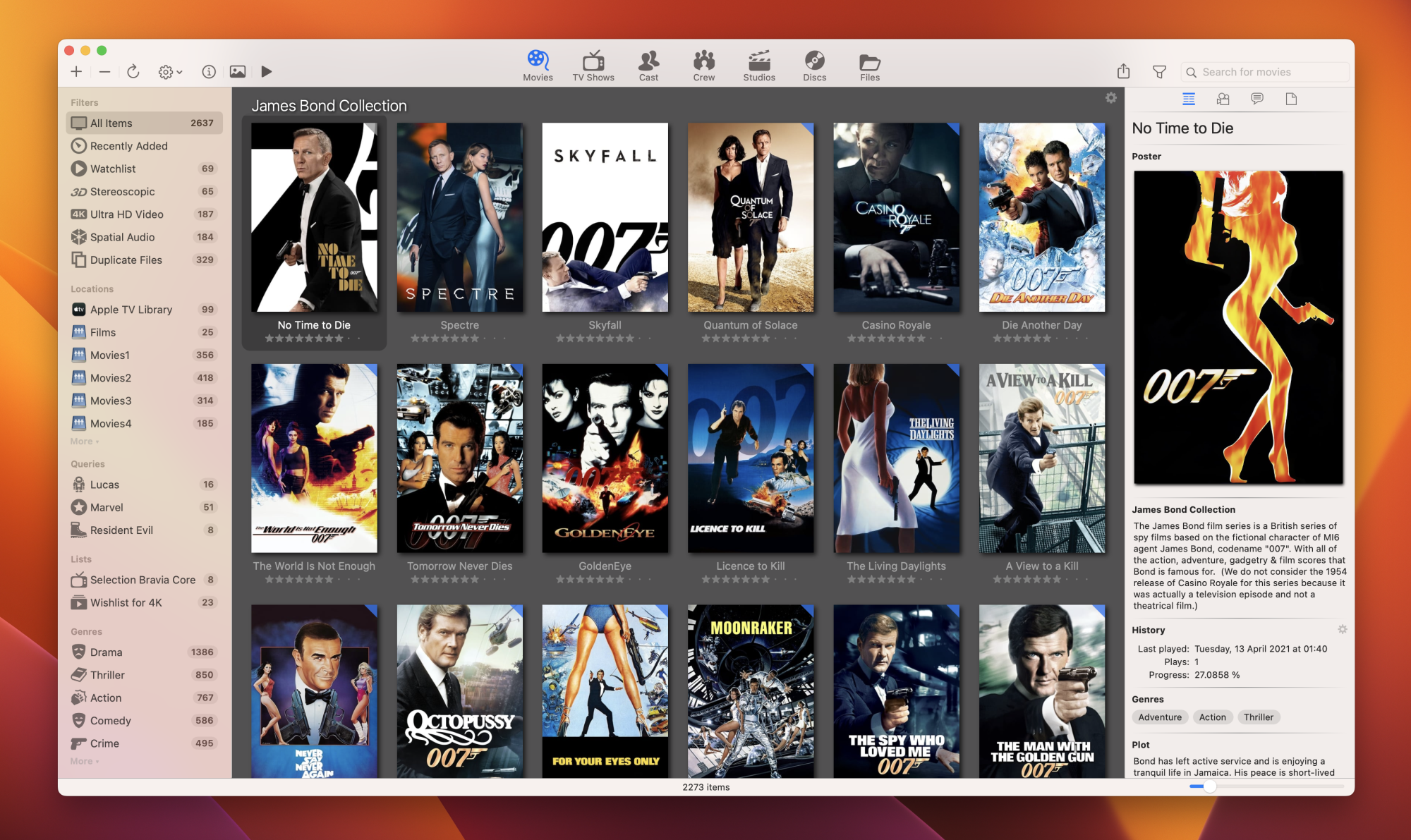Viewport: 1411px width, 840px height.
Task: Click the Thriller genre tag in inspector
Action: [1259, 717]
